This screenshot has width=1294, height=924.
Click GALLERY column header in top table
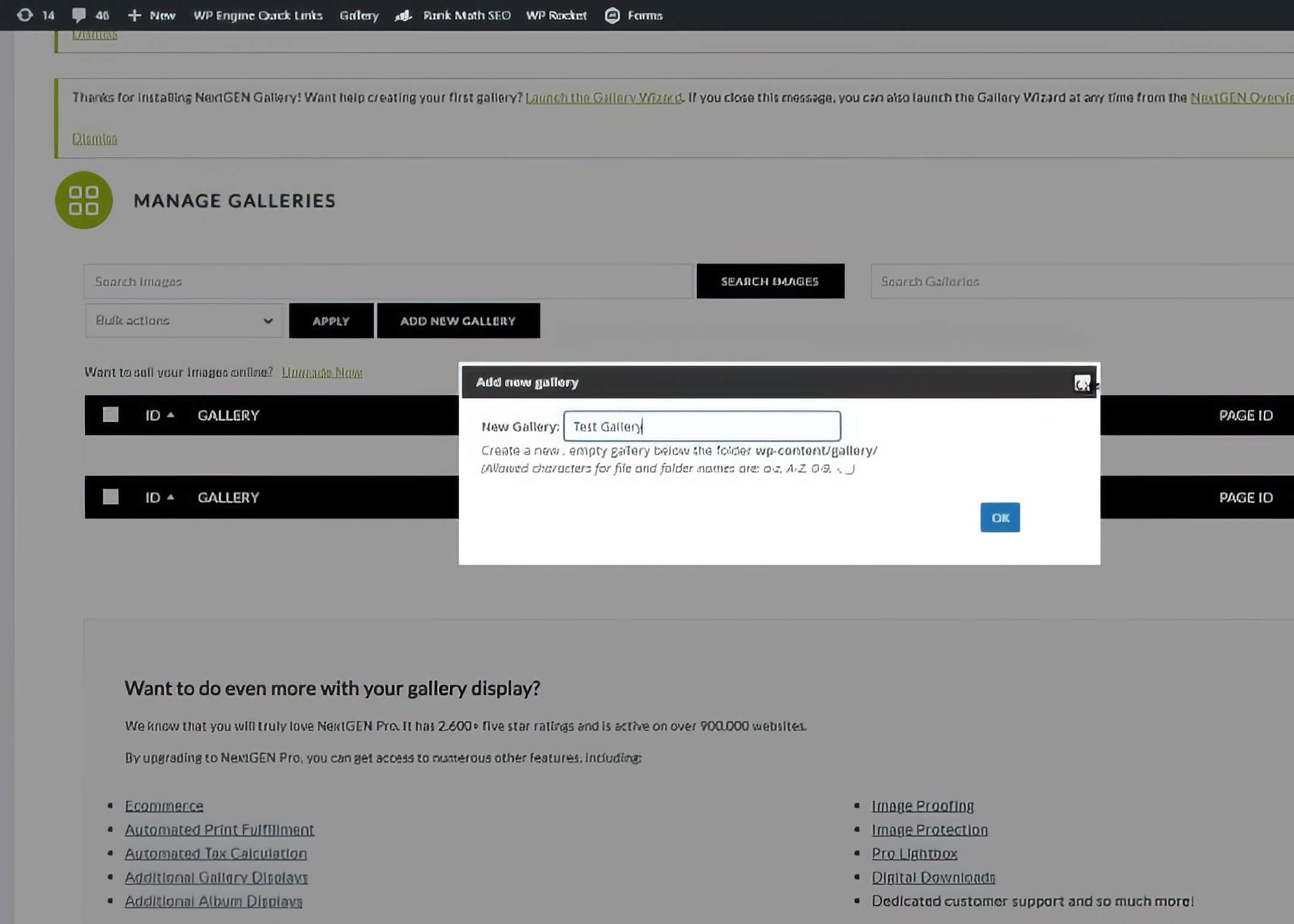pos(228,415)
